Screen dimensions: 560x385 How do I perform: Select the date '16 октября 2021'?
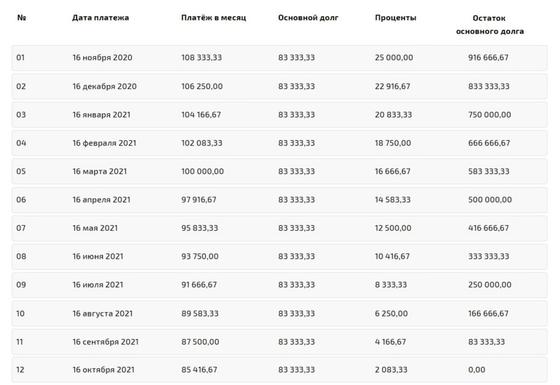tap(104, 370)
